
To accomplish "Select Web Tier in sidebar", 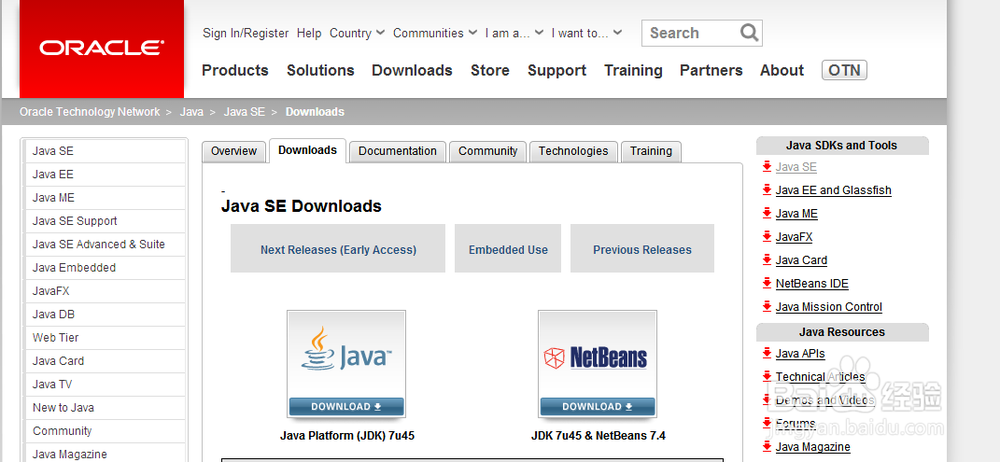I will 105,338.
